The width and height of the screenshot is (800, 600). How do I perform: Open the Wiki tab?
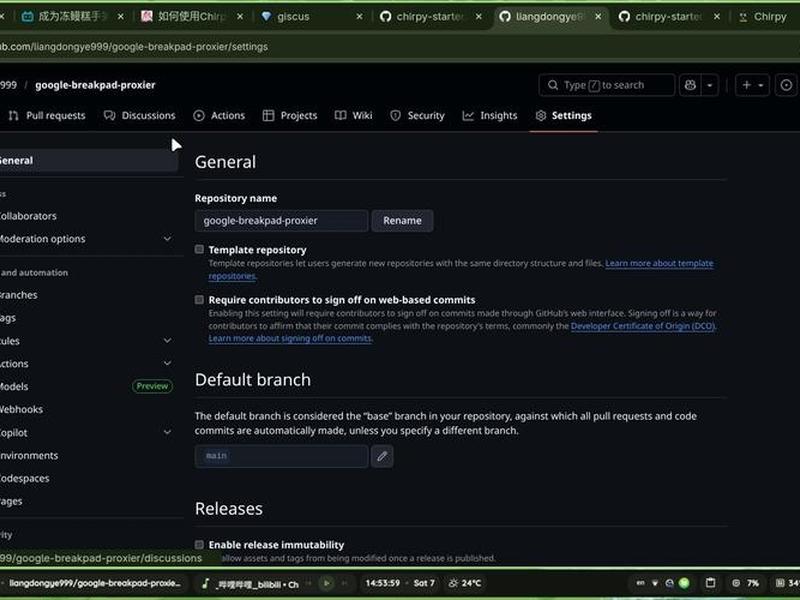point(354,116)
